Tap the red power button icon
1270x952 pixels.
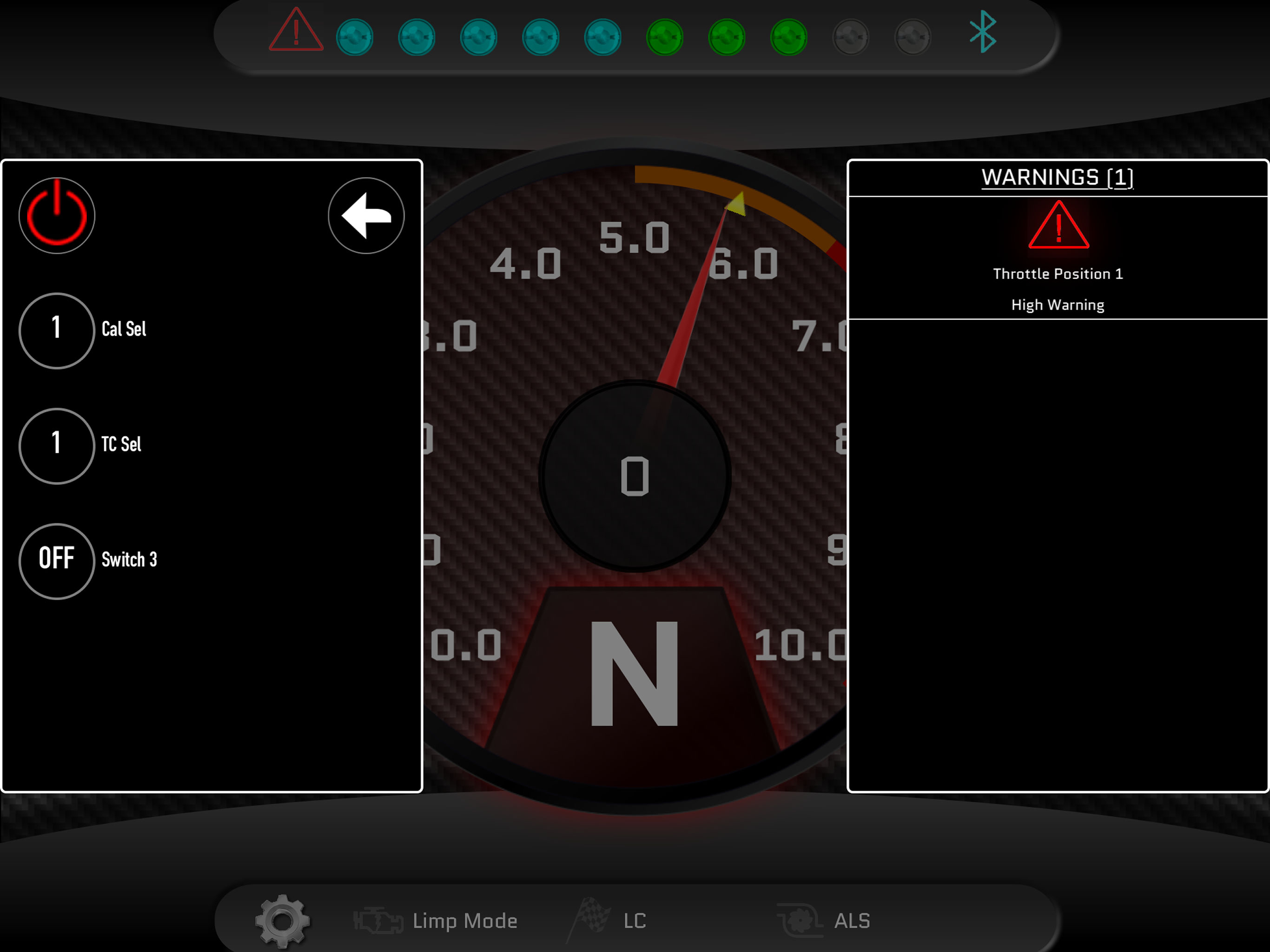click(57, 215)
